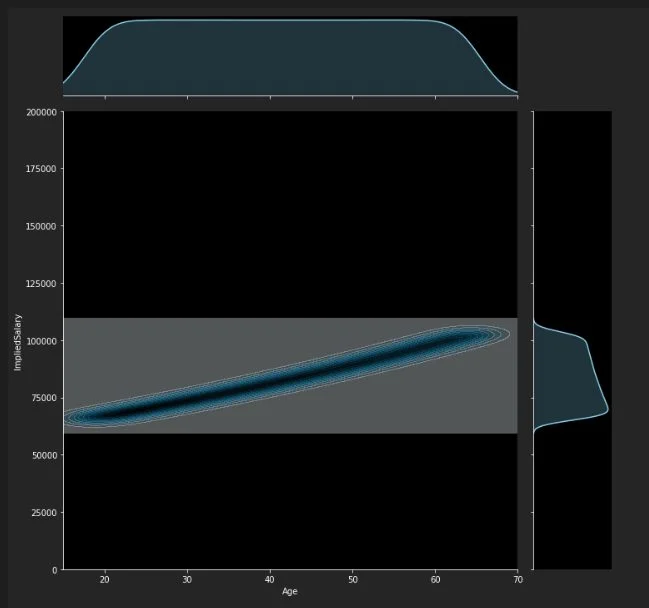The image size is (649, 608).
Task: Click the 60 tick on the Age axis
Action: [x=435, y=579]
